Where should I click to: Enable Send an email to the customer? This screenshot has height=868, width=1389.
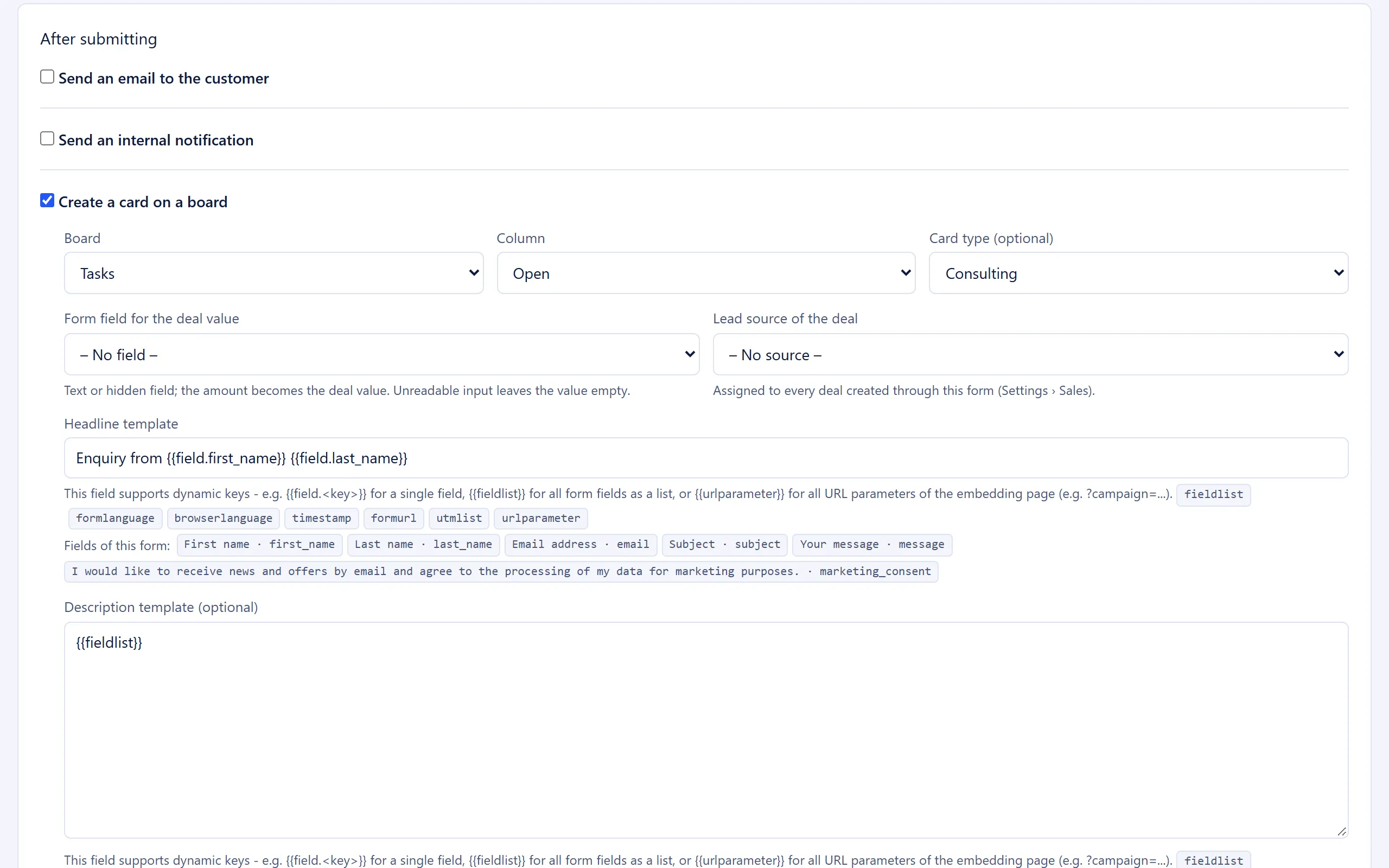pyautogui.click(x=47, y=77)
